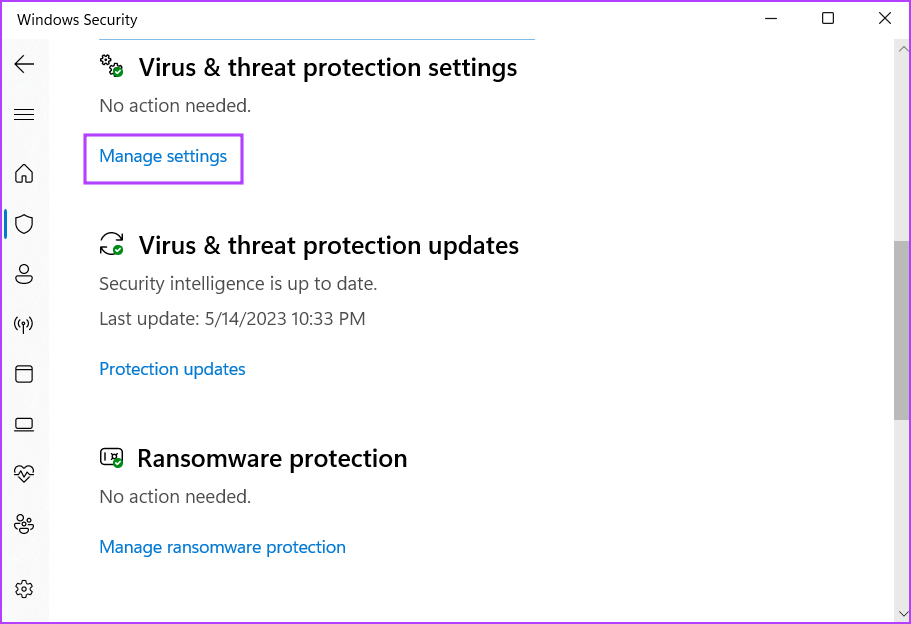Maximize the Windows Security window
The image size is (911, 624).
[828, 19]
